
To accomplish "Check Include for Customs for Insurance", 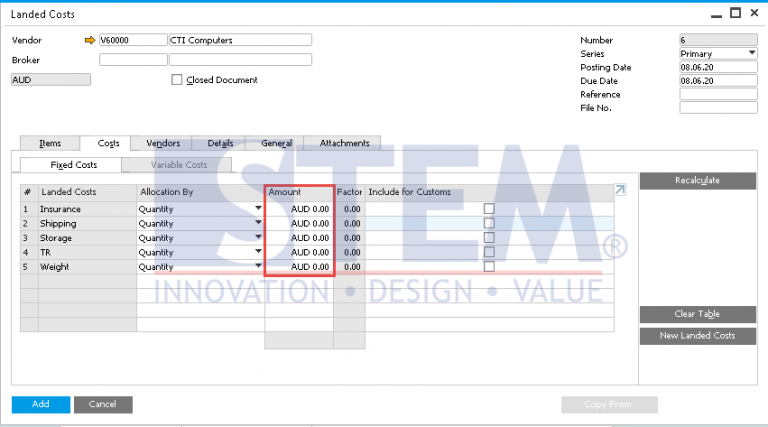I will [x=489, y=209].
